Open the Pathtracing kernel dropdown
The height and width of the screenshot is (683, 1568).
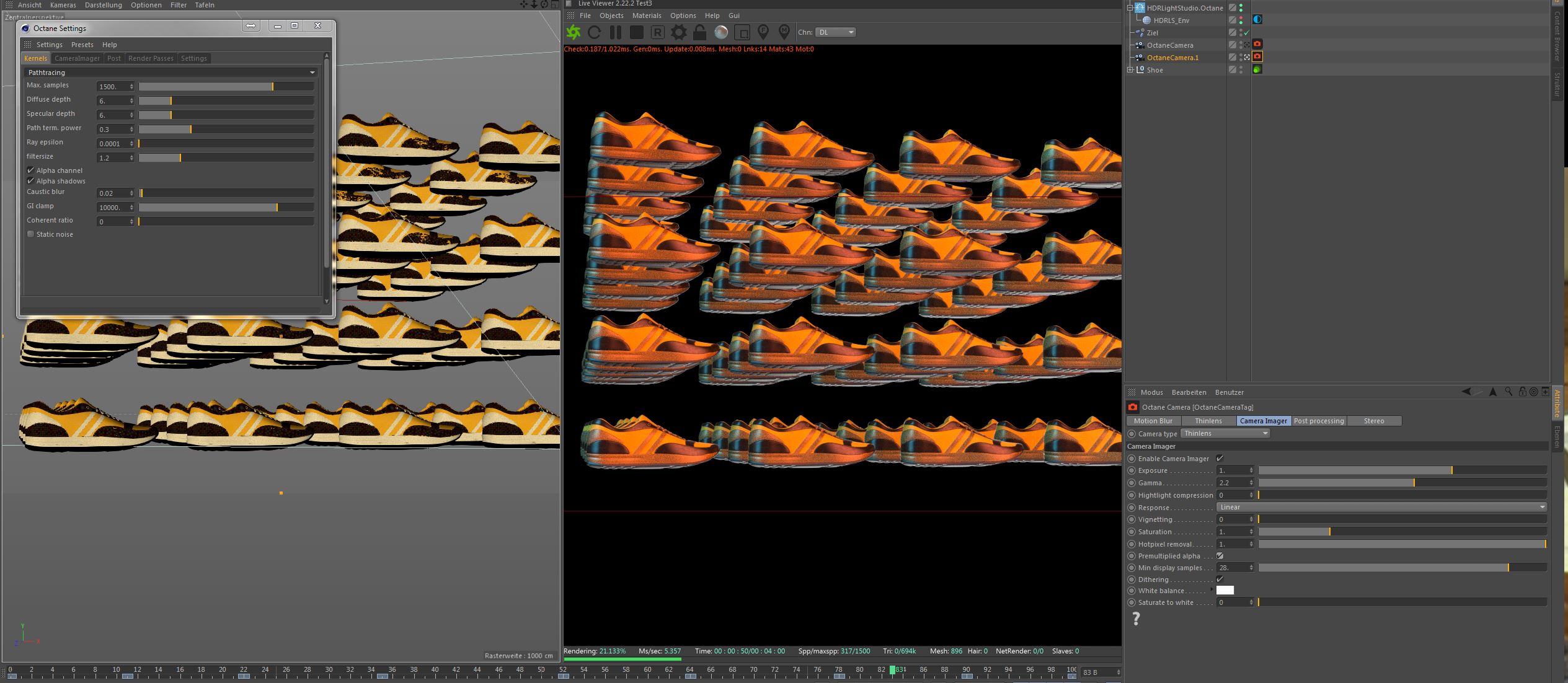click(x=171, y=73)
